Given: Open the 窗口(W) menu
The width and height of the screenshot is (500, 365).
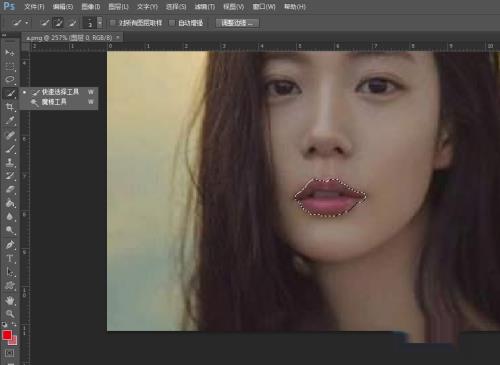Looking at the screenshot, I should click(x=264, y=7).
